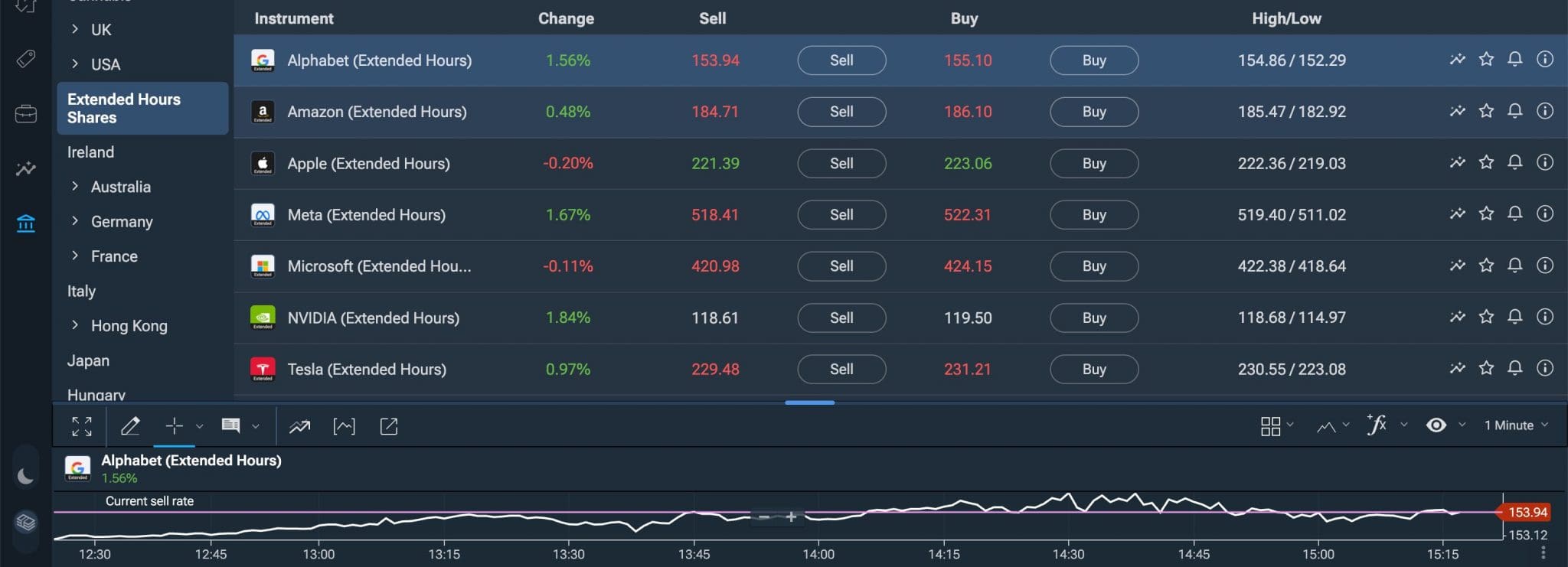Select Ireland category
This screenshot has width=1568, height=567.
click(x=90, y=152)
